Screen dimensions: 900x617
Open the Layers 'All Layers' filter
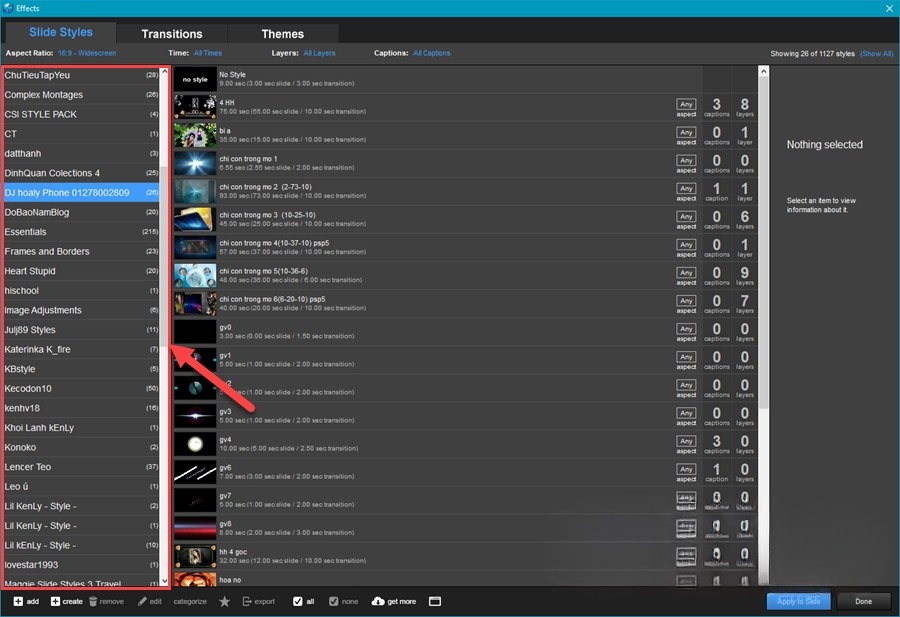[x=319, y=53]
